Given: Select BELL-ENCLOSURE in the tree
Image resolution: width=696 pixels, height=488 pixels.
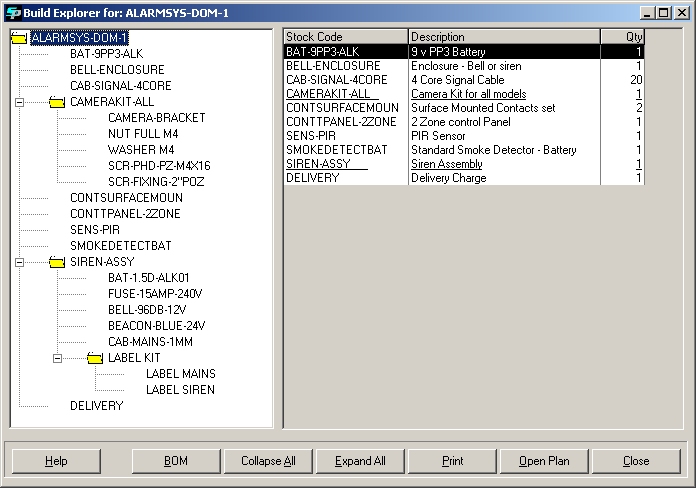Looking at the screenshot, I should (x=117, y=70).
